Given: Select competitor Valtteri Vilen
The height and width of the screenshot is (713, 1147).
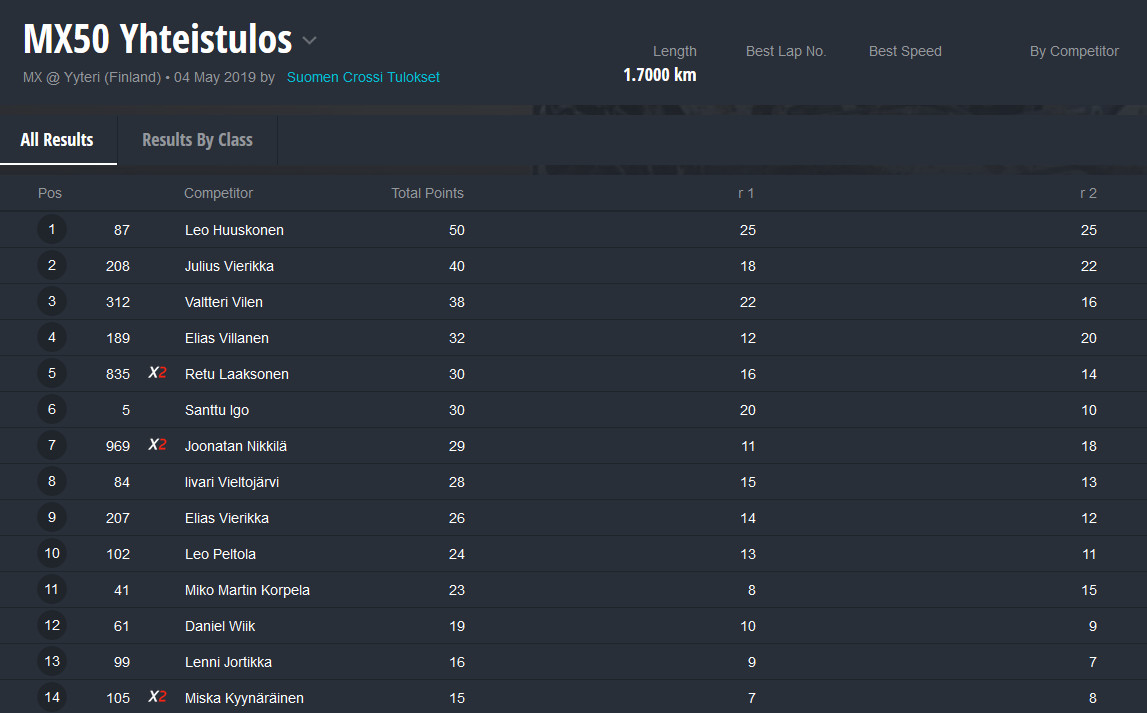Looking at the screenshot, I should point(223,302).
